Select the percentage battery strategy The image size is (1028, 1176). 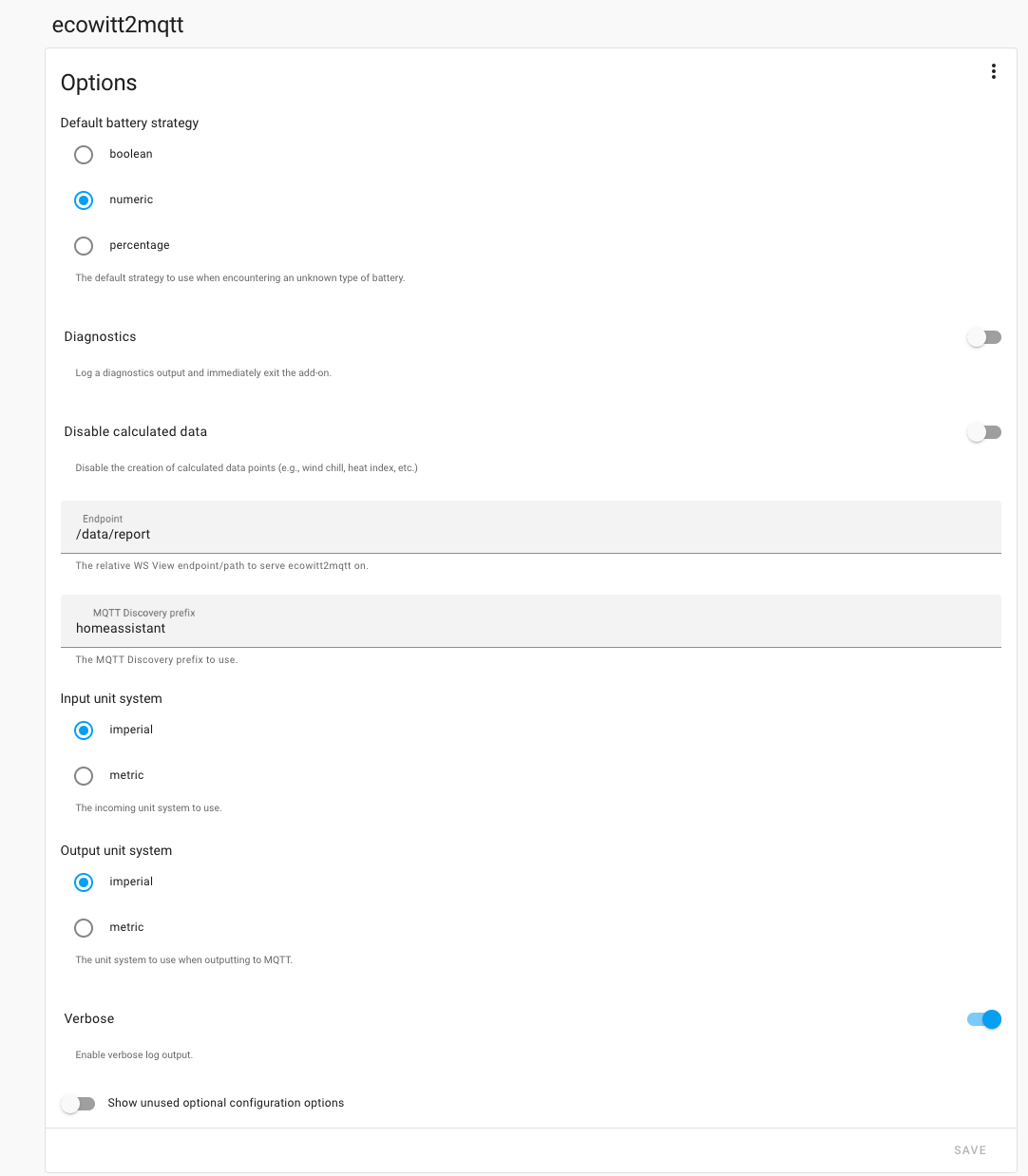tap(83, 245)
